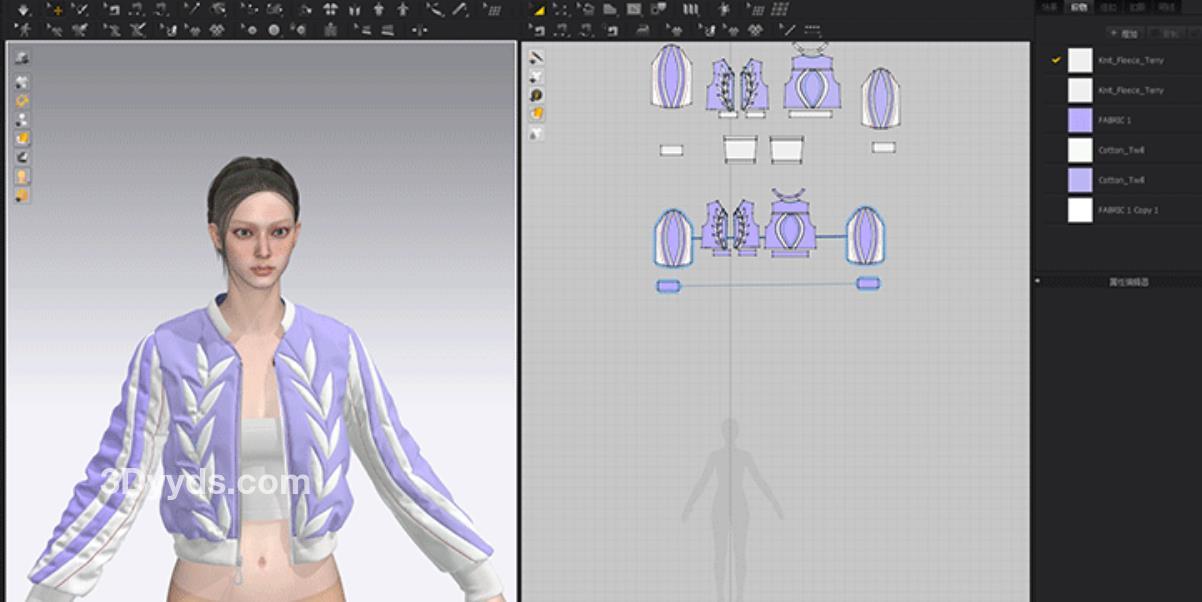Select the yellow Transform Pattern arrow tool
The width and height of the screenshot is (1202, 602).
(x=538, y=9)
